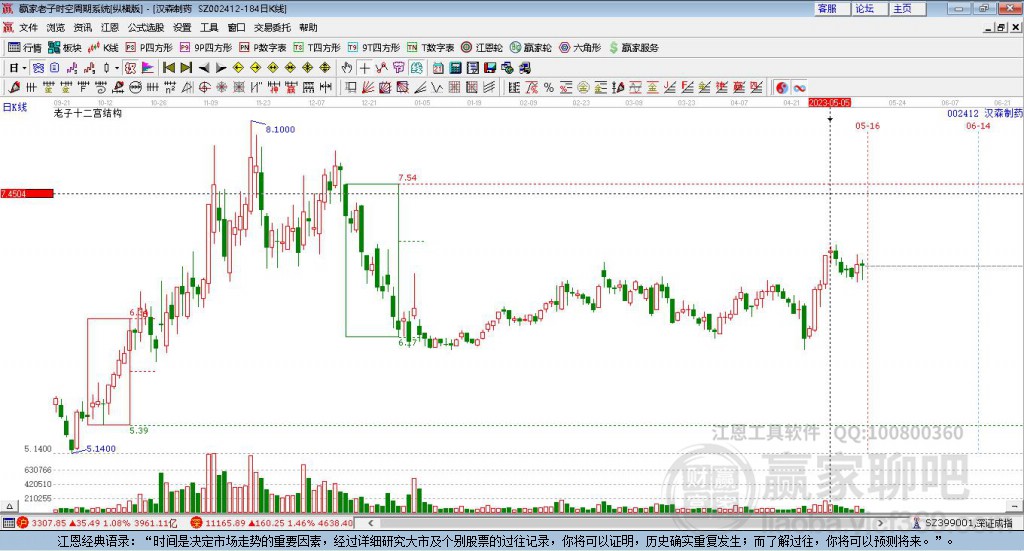1024x551 pixels.
Task: Click the horizontal chart scrollbar track
Action: (626, 523)
